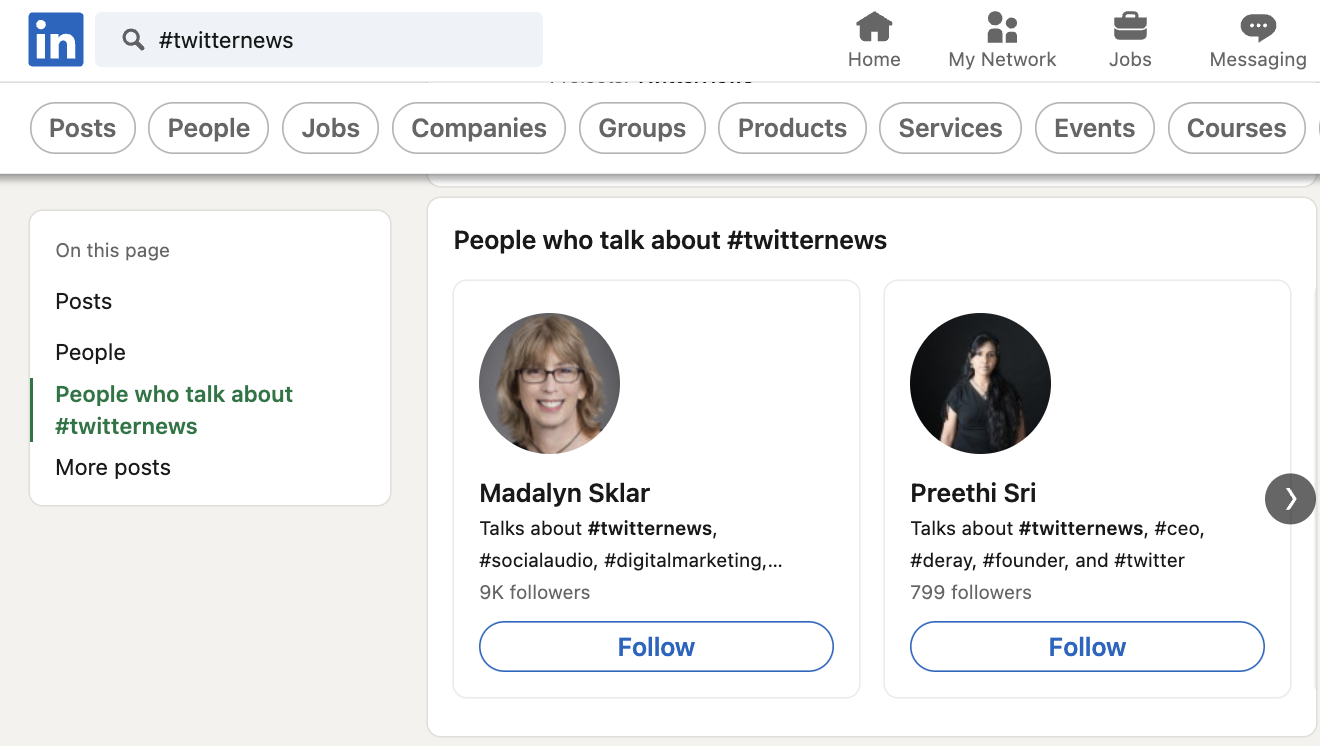Jump to More posts section
Image resolution: width=1320 pixels, height=746 pixels.
[x=113, y=467]
